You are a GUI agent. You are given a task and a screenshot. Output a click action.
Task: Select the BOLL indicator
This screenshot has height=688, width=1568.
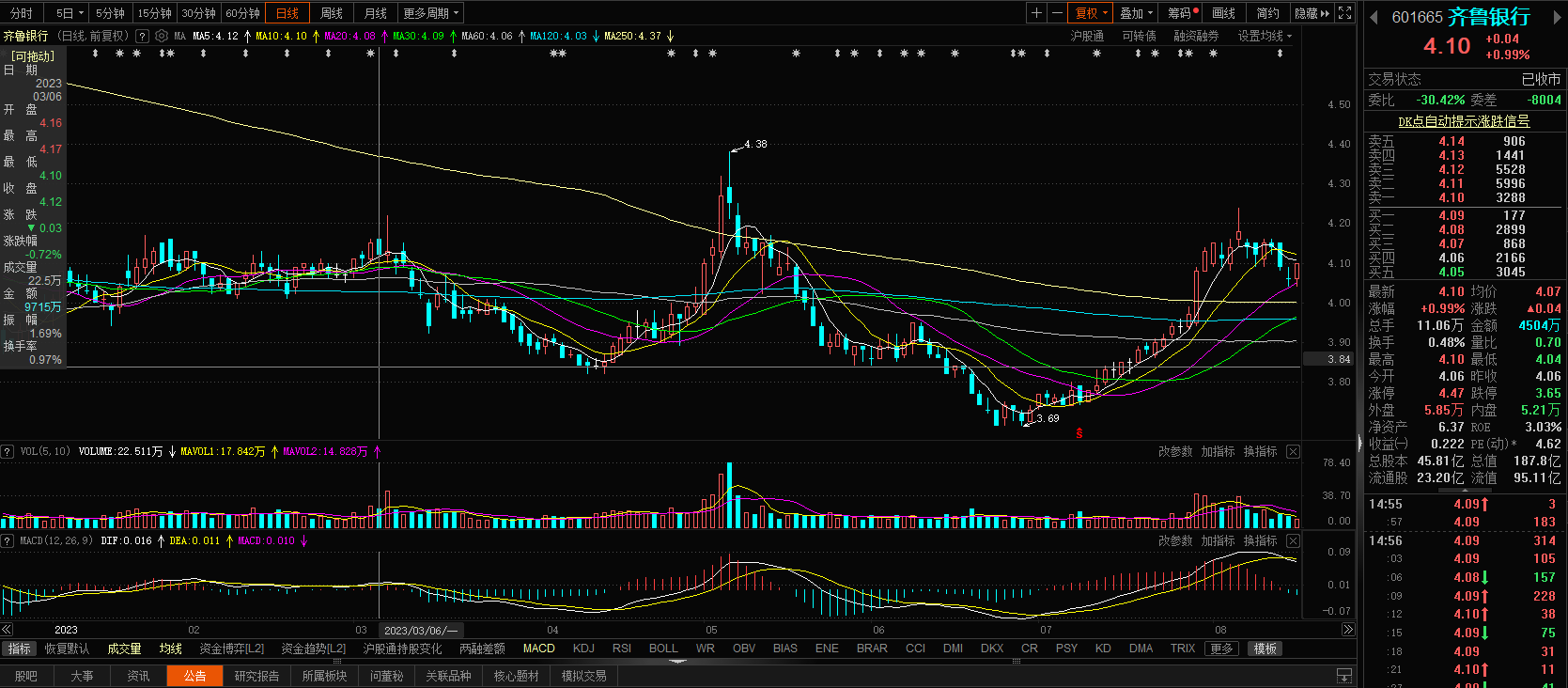pos(662,649)
